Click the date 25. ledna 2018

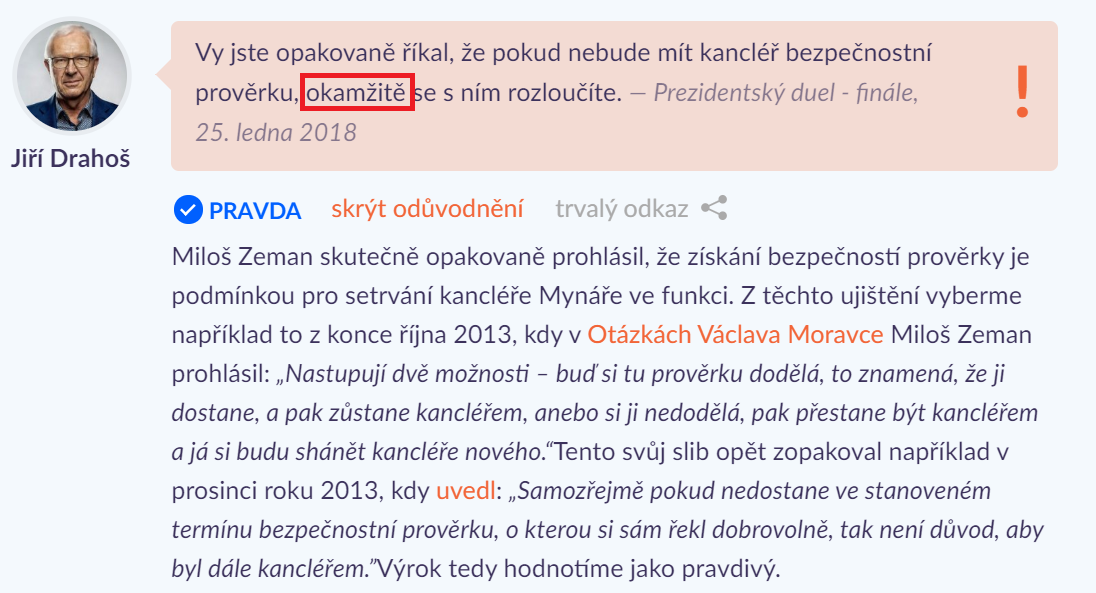click(x=276, y=132)
